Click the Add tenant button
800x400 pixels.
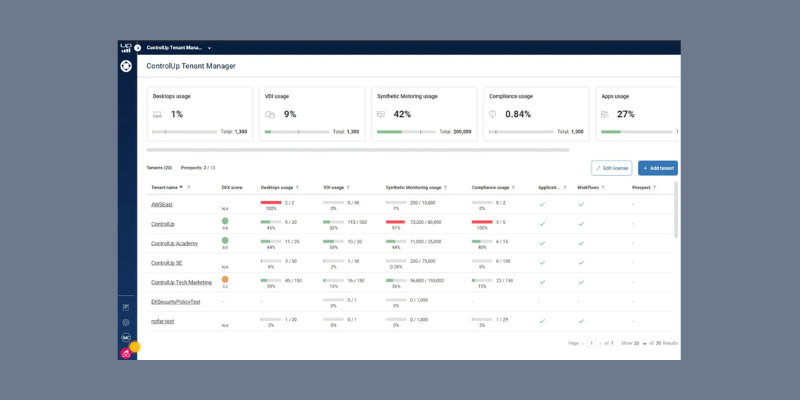(658, 168)
